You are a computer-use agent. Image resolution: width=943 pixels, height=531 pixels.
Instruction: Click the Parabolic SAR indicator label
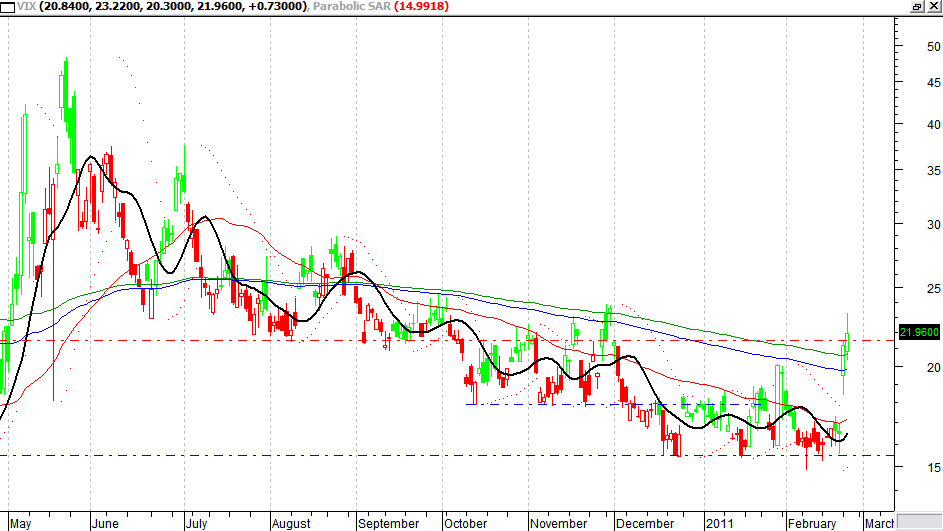[x=352, y=6]
